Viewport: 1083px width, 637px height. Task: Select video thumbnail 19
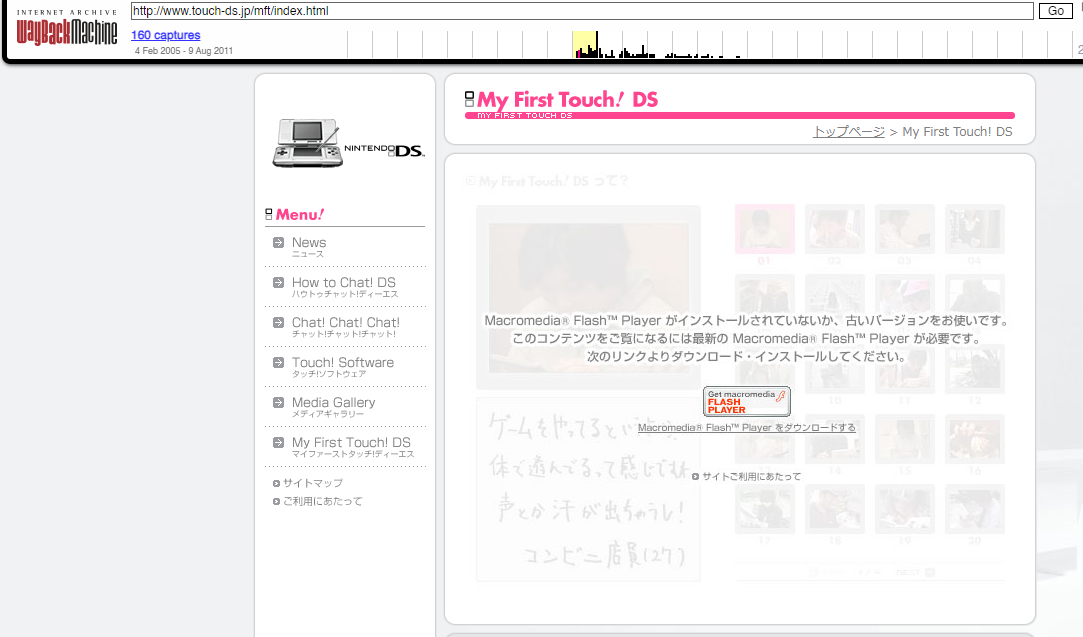point(904,509)
